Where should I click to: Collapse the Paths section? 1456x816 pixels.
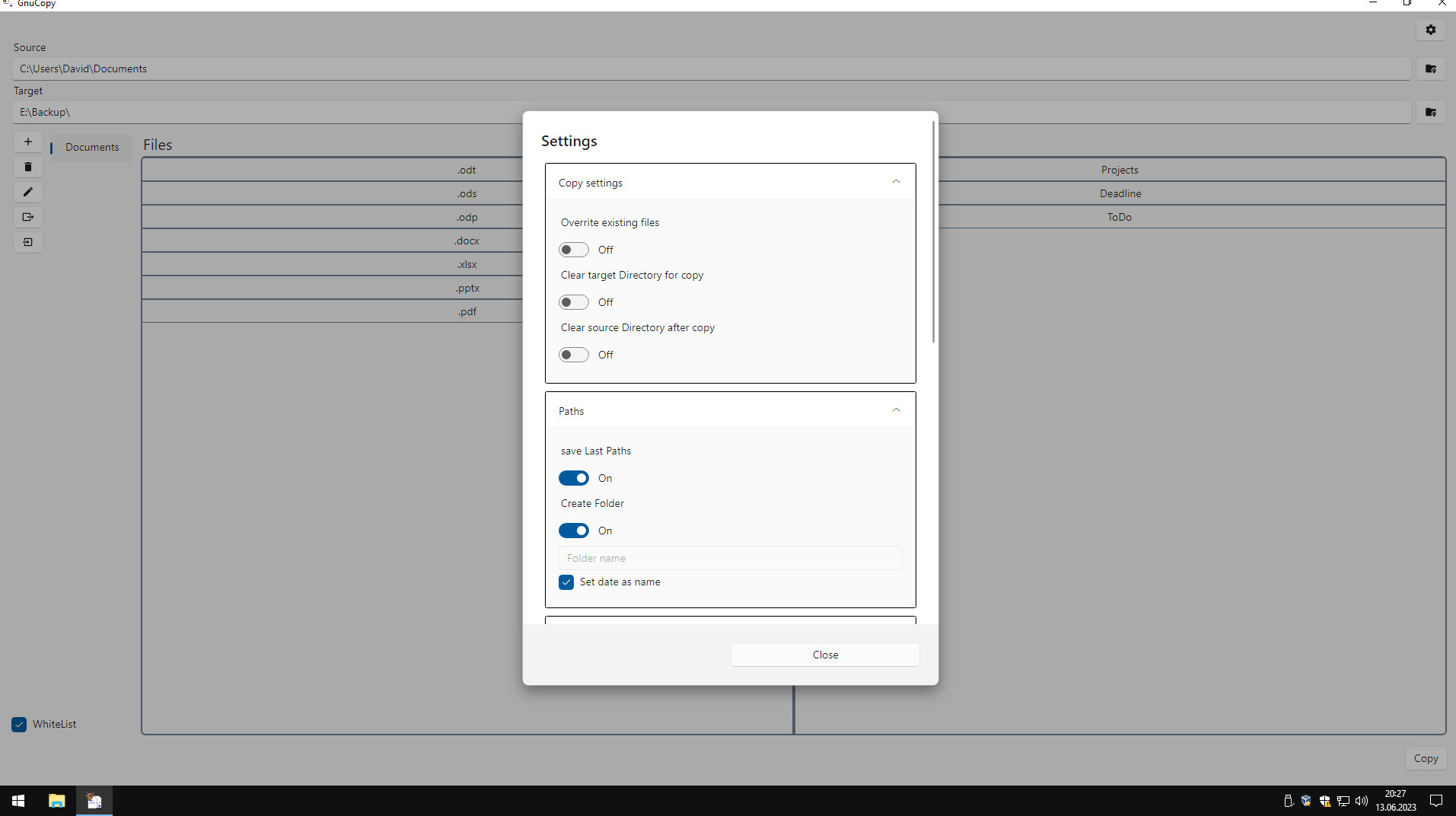coord(896,410)
